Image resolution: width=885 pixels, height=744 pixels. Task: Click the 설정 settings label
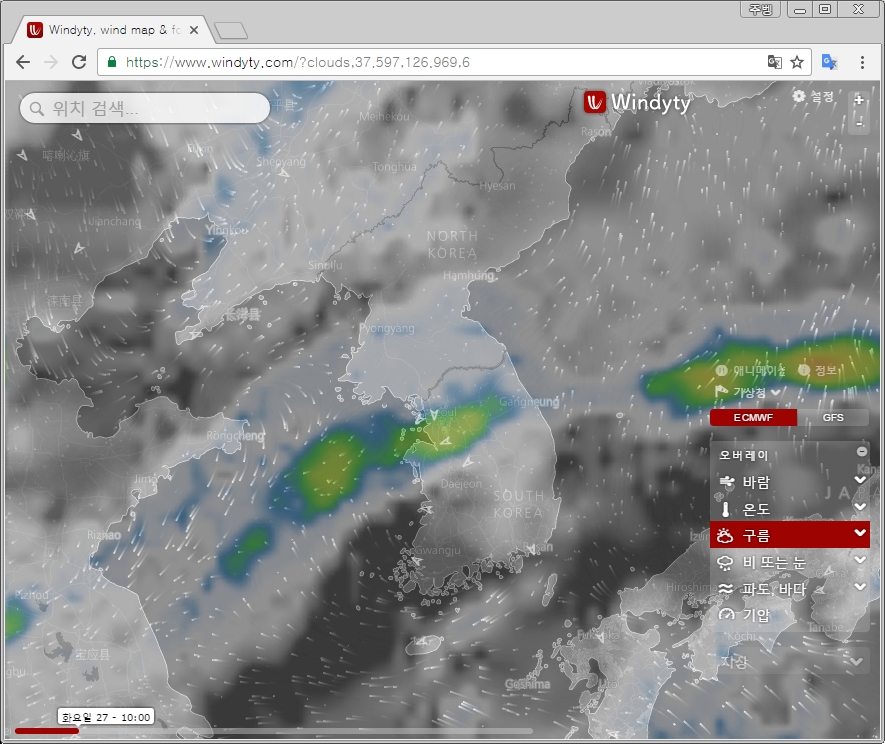pos(822,97)
